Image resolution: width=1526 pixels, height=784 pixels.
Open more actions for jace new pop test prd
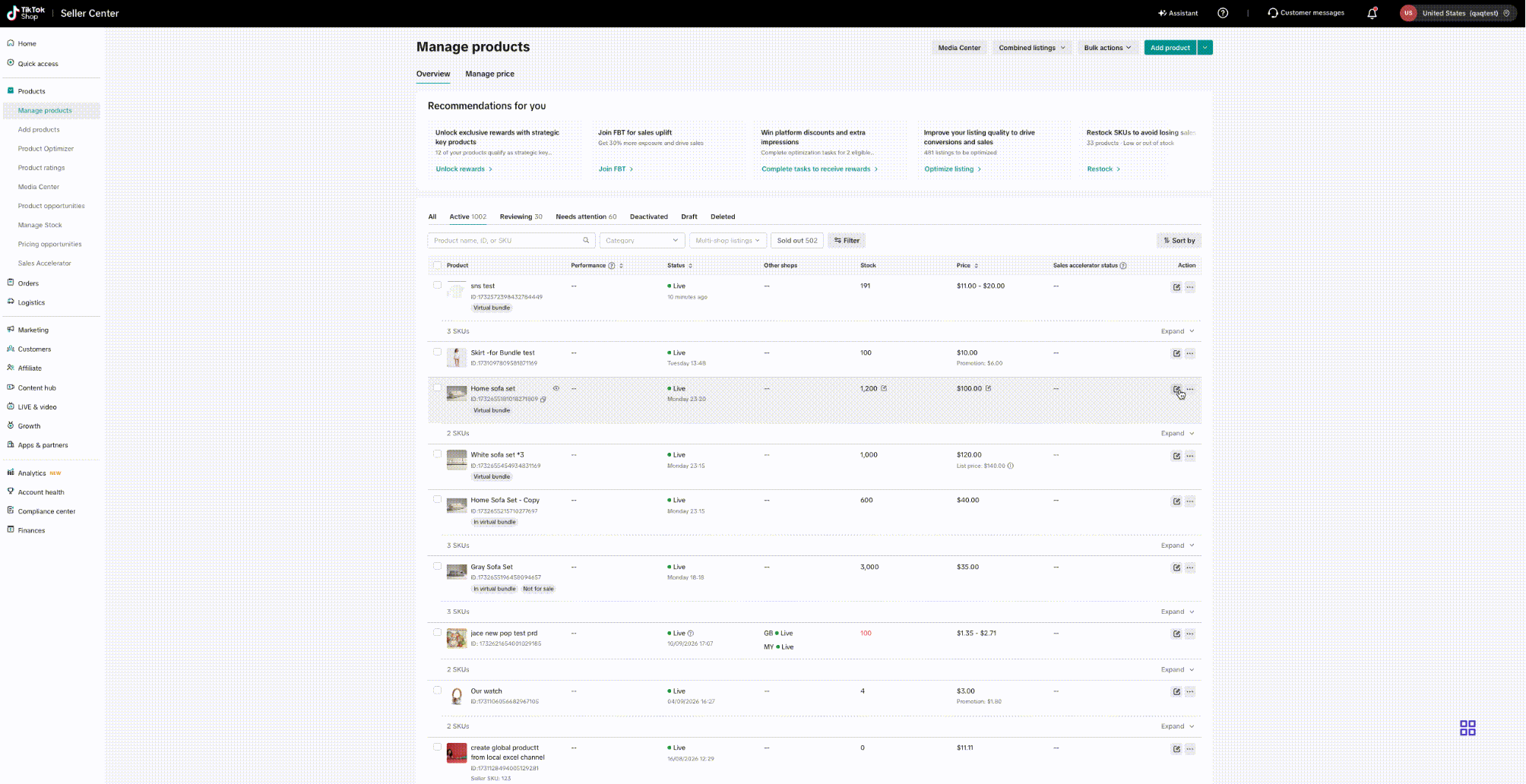coord(1190,634)
